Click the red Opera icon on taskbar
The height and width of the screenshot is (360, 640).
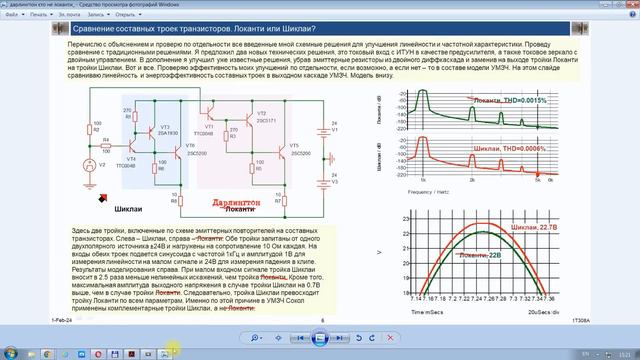coord(98,354)
